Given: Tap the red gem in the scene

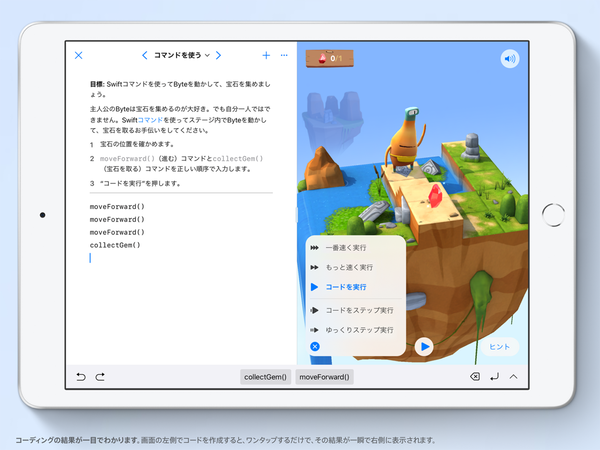Looking at the screenshot, I should pos(435,196).
